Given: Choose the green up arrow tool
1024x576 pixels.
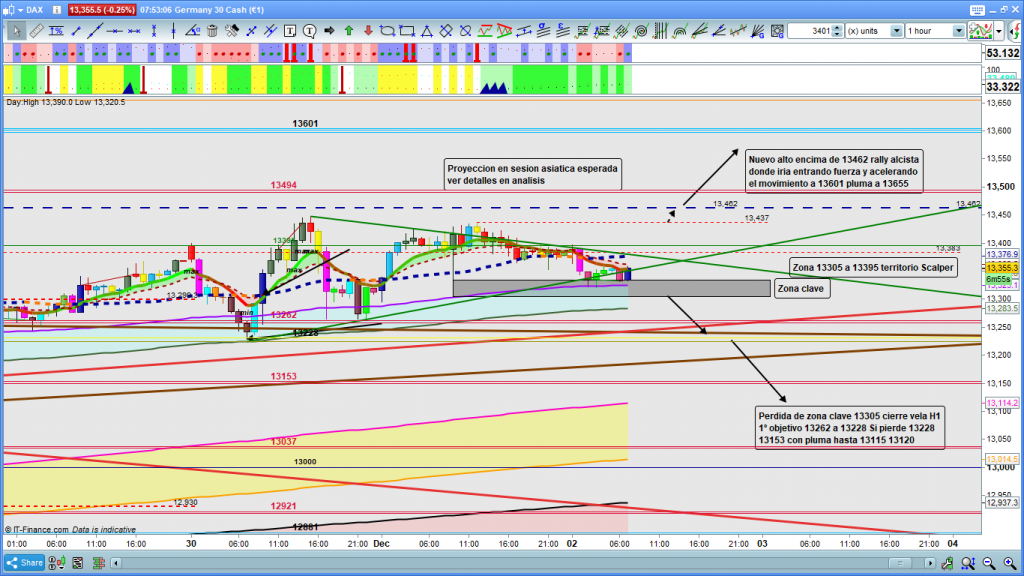Looking at the screenshot, I should click(349, 31).
